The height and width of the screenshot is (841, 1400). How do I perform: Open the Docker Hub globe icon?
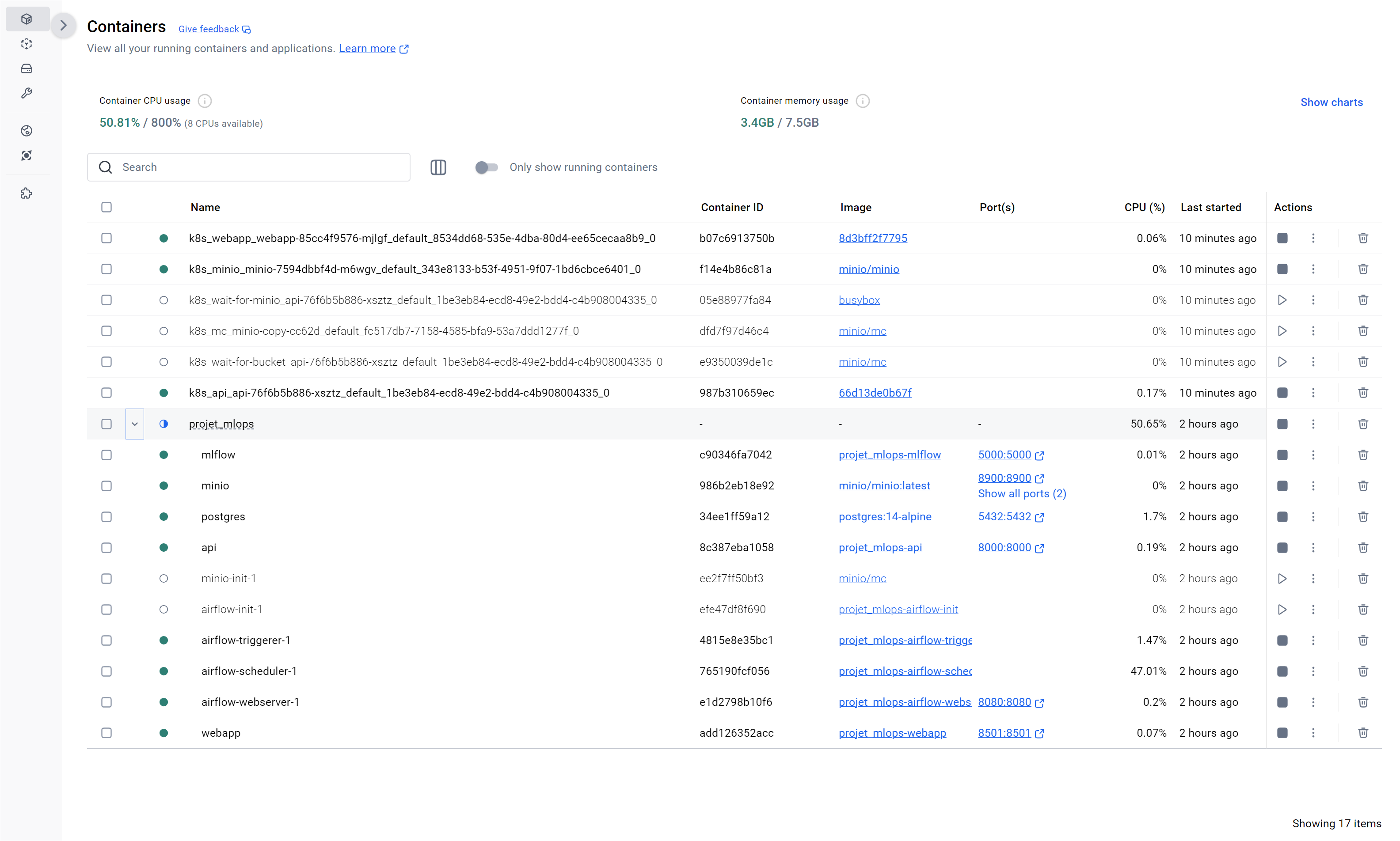tap(27, 131)
